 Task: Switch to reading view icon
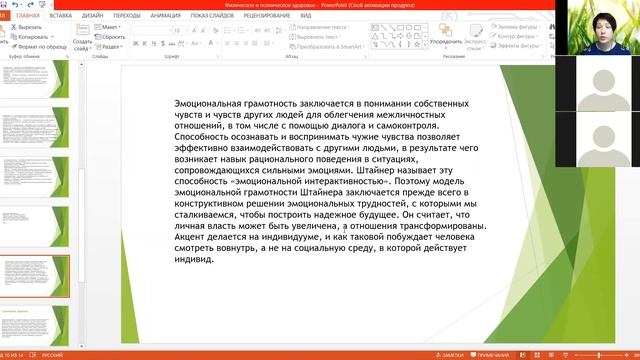pyautogui.click(x=551, y=355)
